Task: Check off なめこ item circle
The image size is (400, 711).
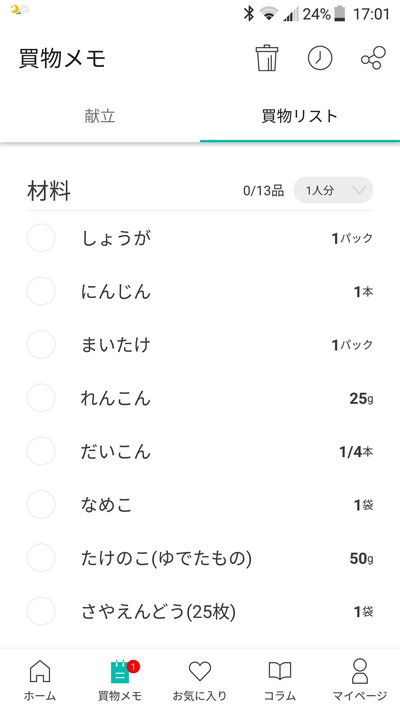Action: point(41,504)
